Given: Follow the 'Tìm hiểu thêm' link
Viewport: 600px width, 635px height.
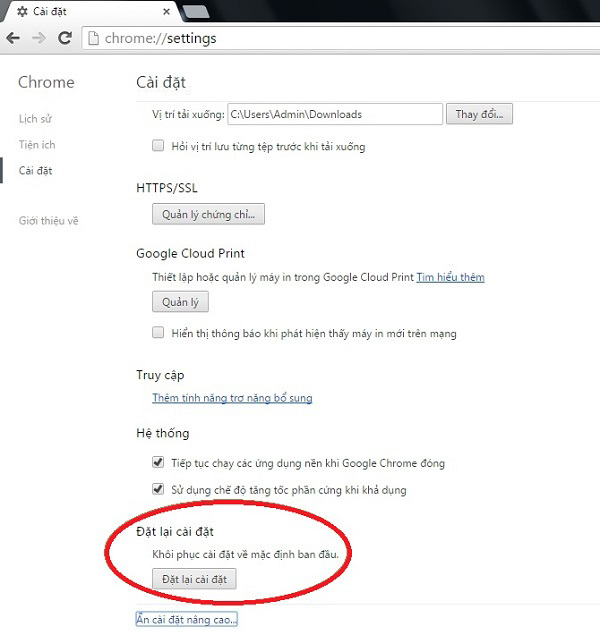Looking at the screenshot, I should point(450,277).
